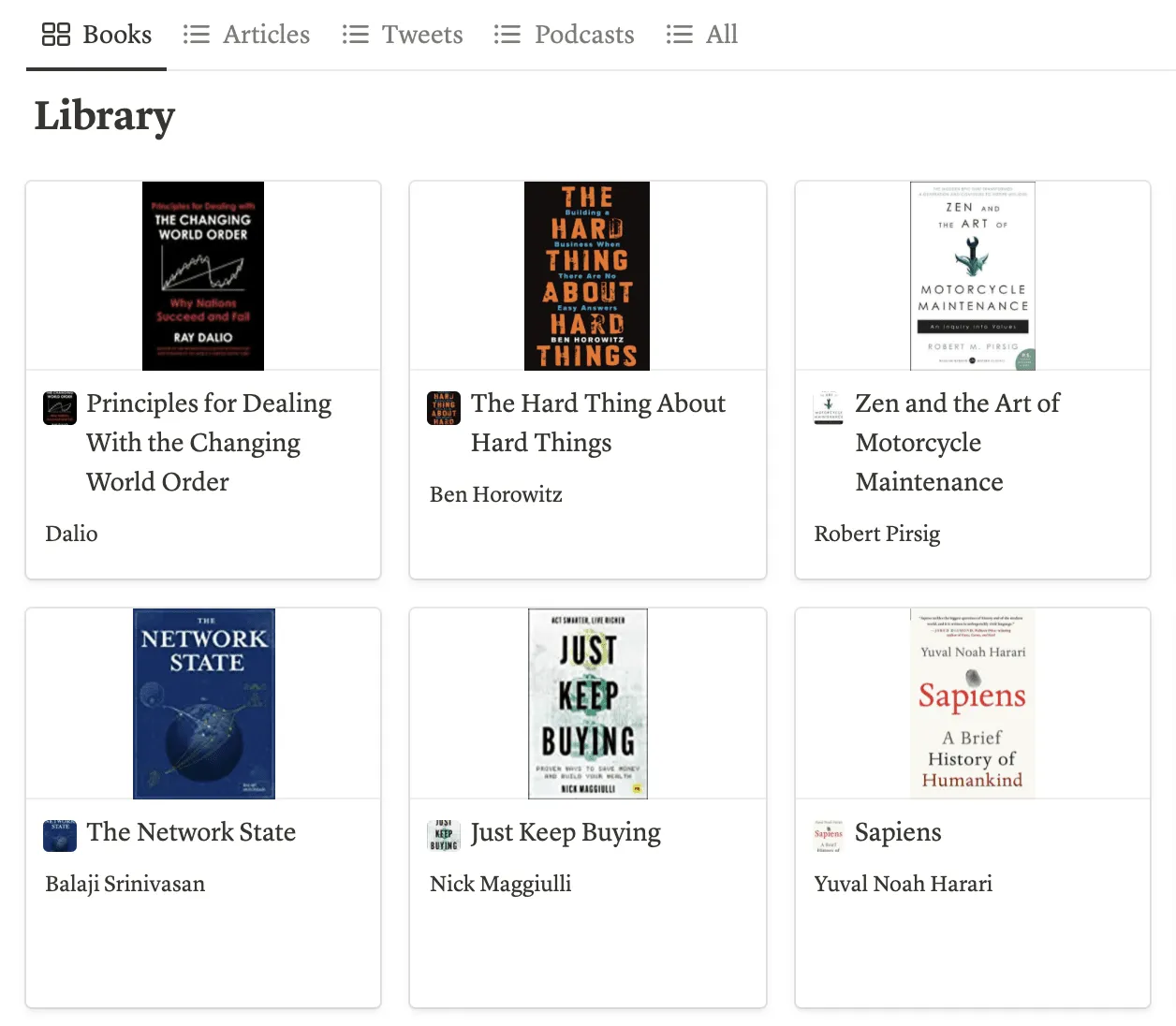Click the small Just Keep Buying page icon
1176x1026 pixels.
[x=444, y=835]
